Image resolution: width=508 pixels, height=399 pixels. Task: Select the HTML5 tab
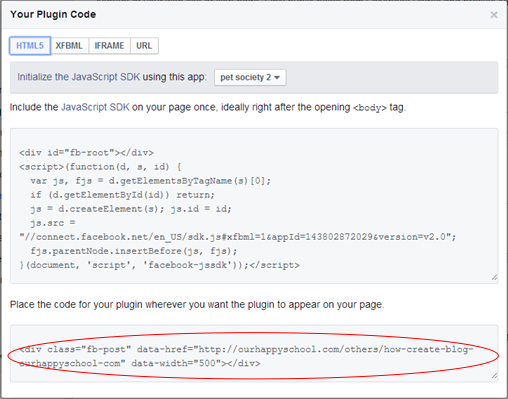click(x=30, y=46)
